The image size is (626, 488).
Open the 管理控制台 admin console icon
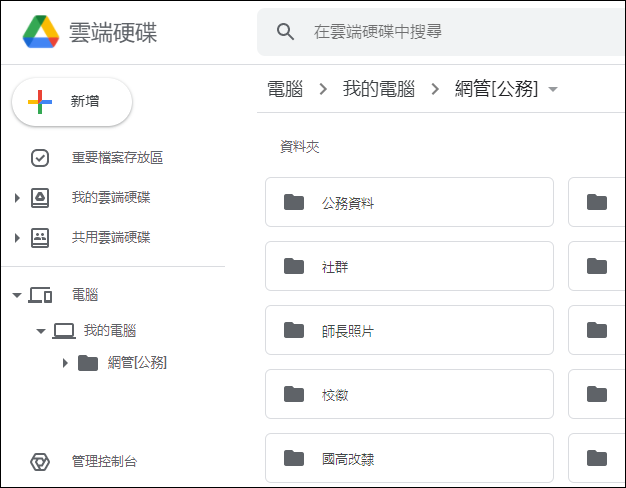coord(40,462)
